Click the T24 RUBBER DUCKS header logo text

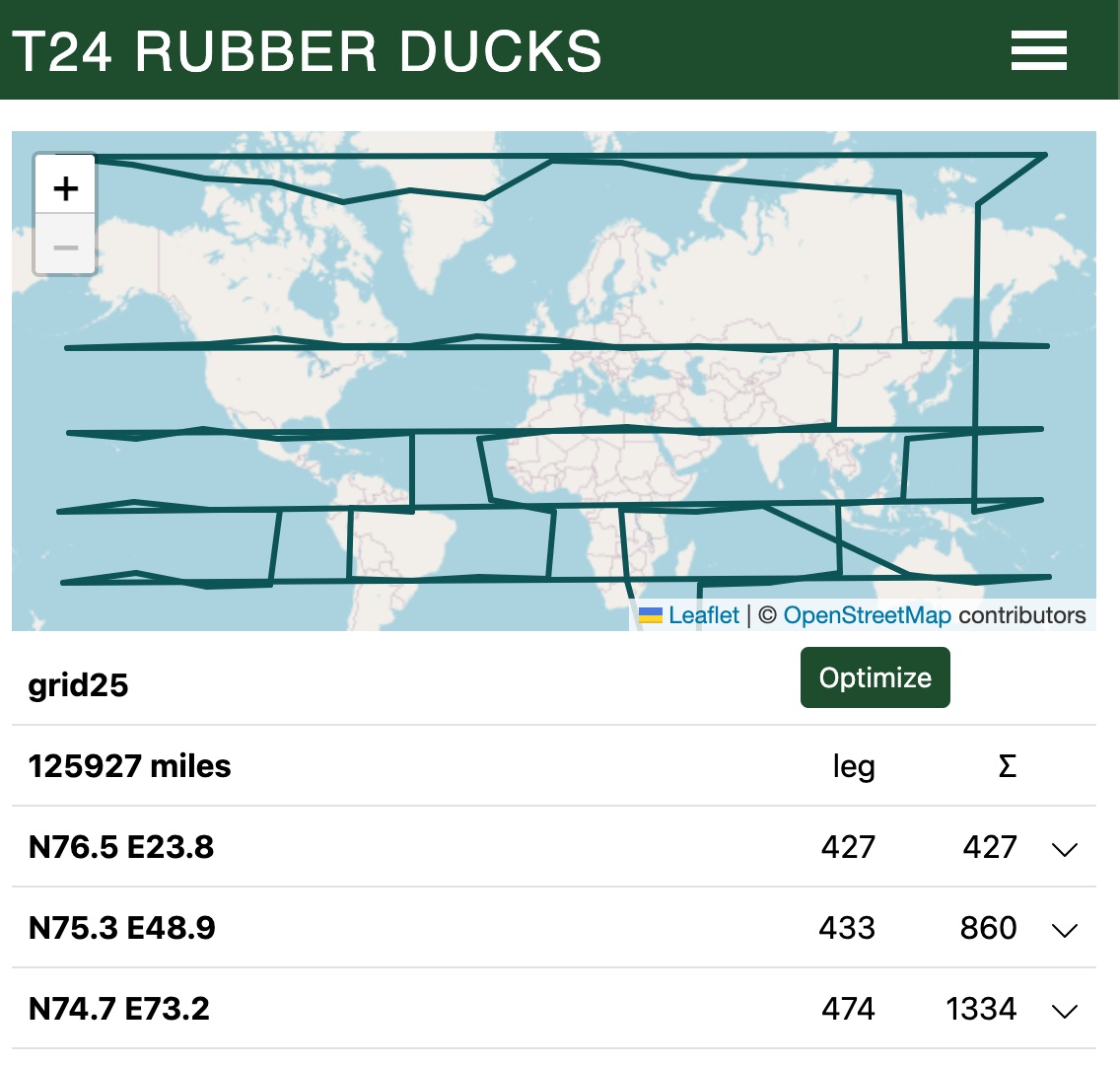pos(304,51)
